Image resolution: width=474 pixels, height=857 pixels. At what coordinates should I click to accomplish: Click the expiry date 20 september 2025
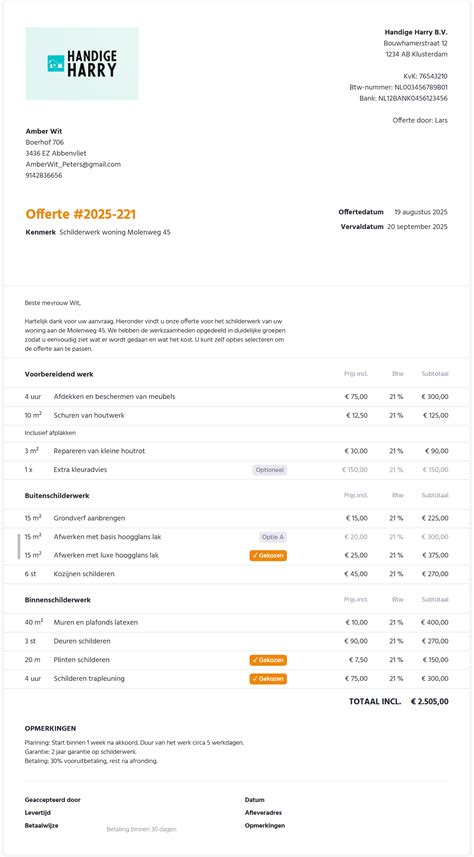418,226
